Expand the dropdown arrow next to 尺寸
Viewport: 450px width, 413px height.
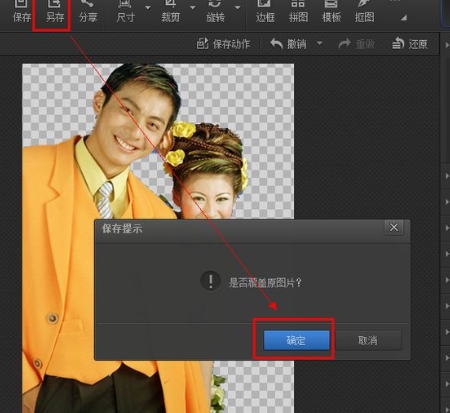pos(148,7)
